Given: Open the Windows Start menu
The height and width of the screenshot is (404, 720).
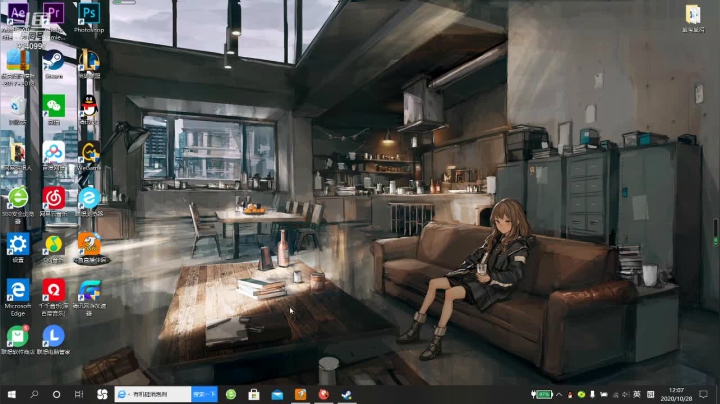Looking at the screenshot, I should tap(11, 394).
